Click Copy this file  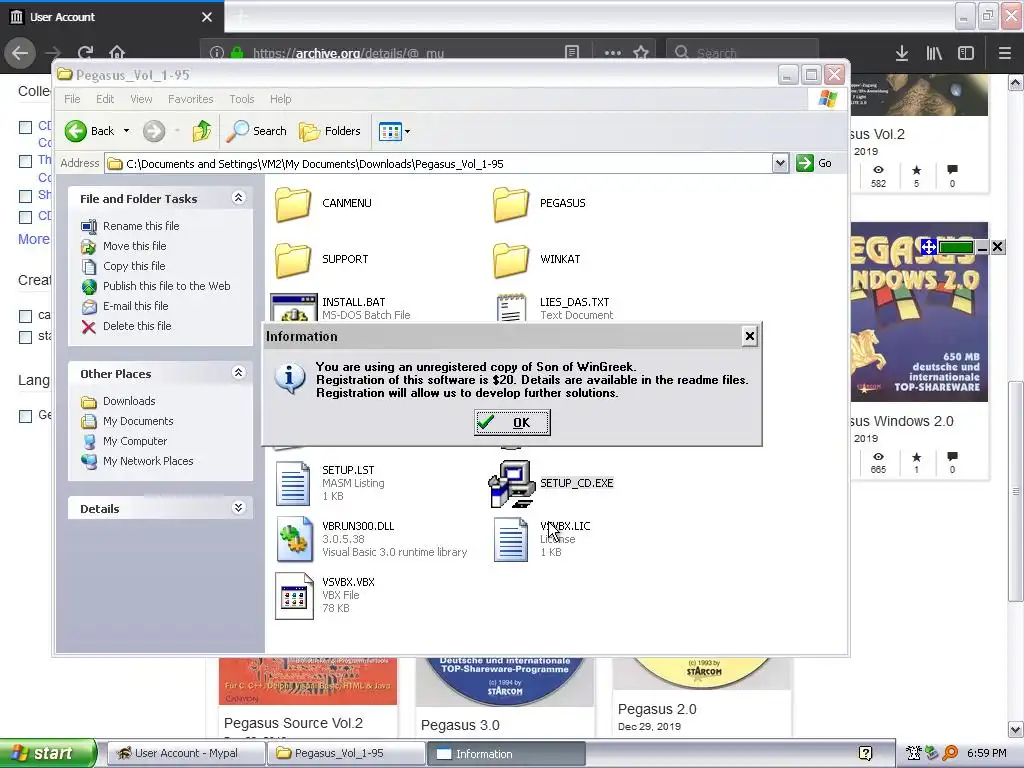click(x=134, y=266)
